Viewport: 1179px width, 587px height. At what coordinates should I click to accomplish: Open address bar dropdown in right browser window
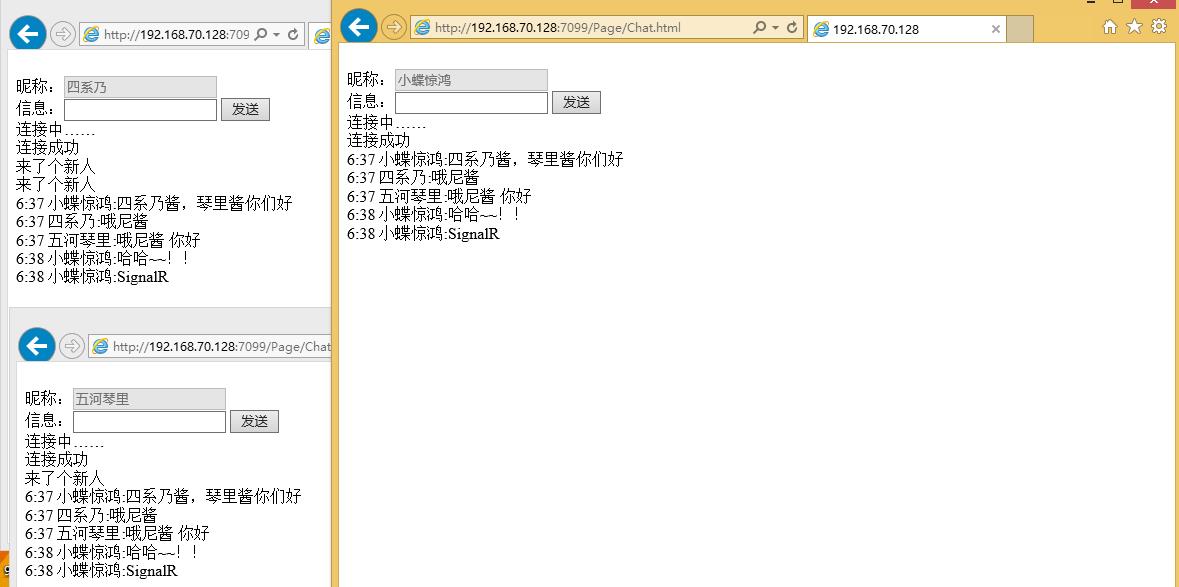[x=775, y=29]
